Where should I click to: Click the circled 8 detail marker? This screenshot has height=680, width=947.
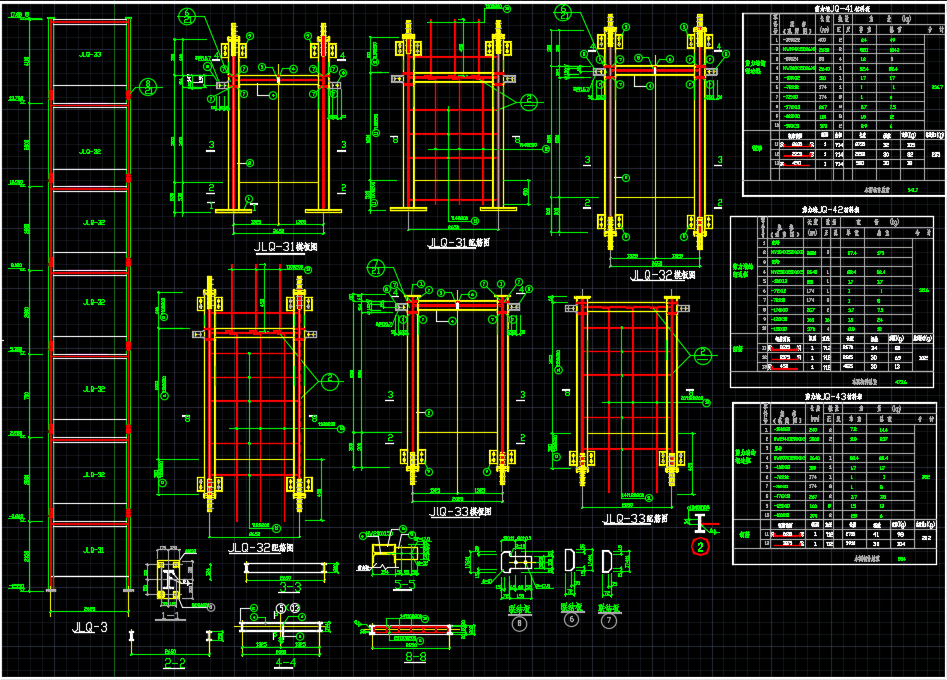519,623
